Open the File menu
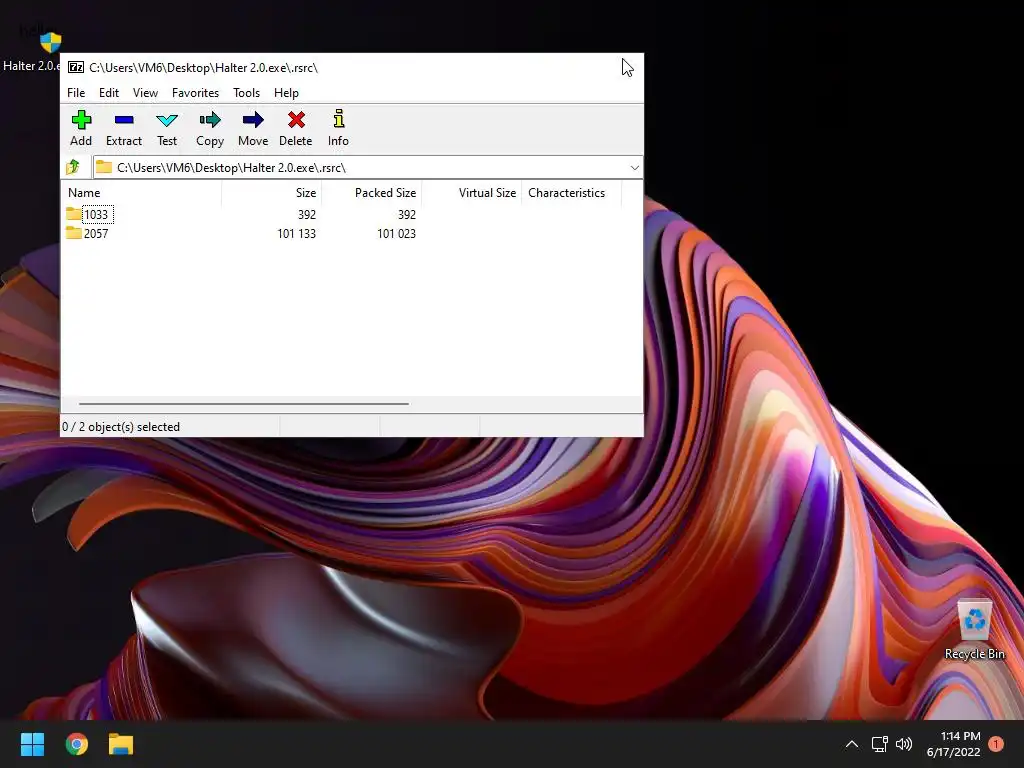Viewport: 1024px width, 768px height. (76, 93)
